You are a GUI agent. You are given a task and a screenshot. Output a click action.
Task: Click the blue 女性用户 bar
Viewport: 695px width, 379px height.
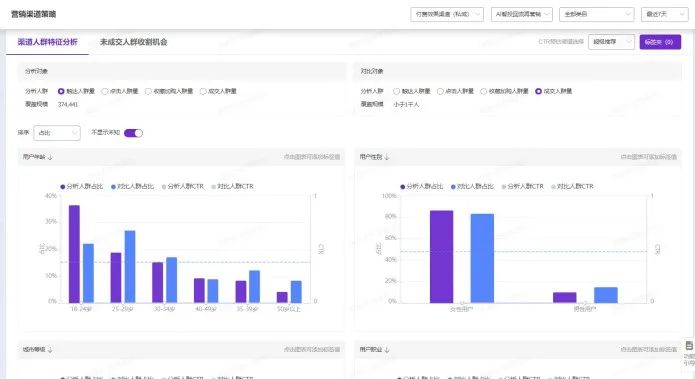(482, 258)
